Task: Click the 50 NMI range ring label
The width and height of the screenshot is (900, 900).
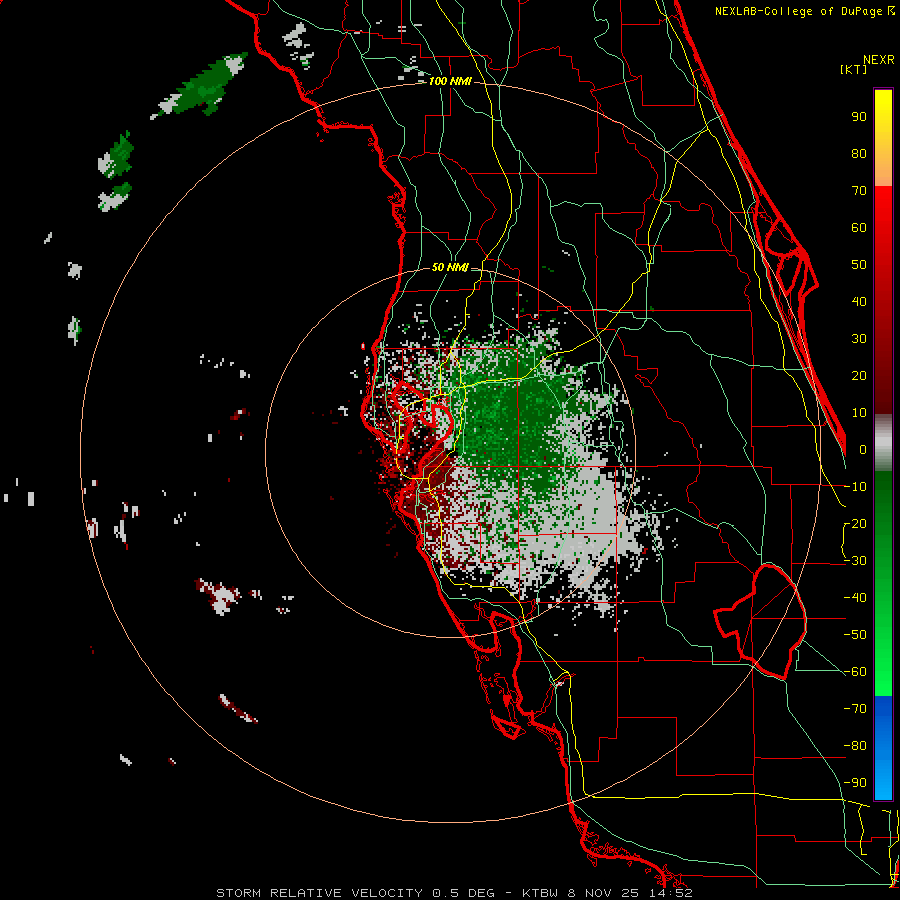Action: coord(450,267)
